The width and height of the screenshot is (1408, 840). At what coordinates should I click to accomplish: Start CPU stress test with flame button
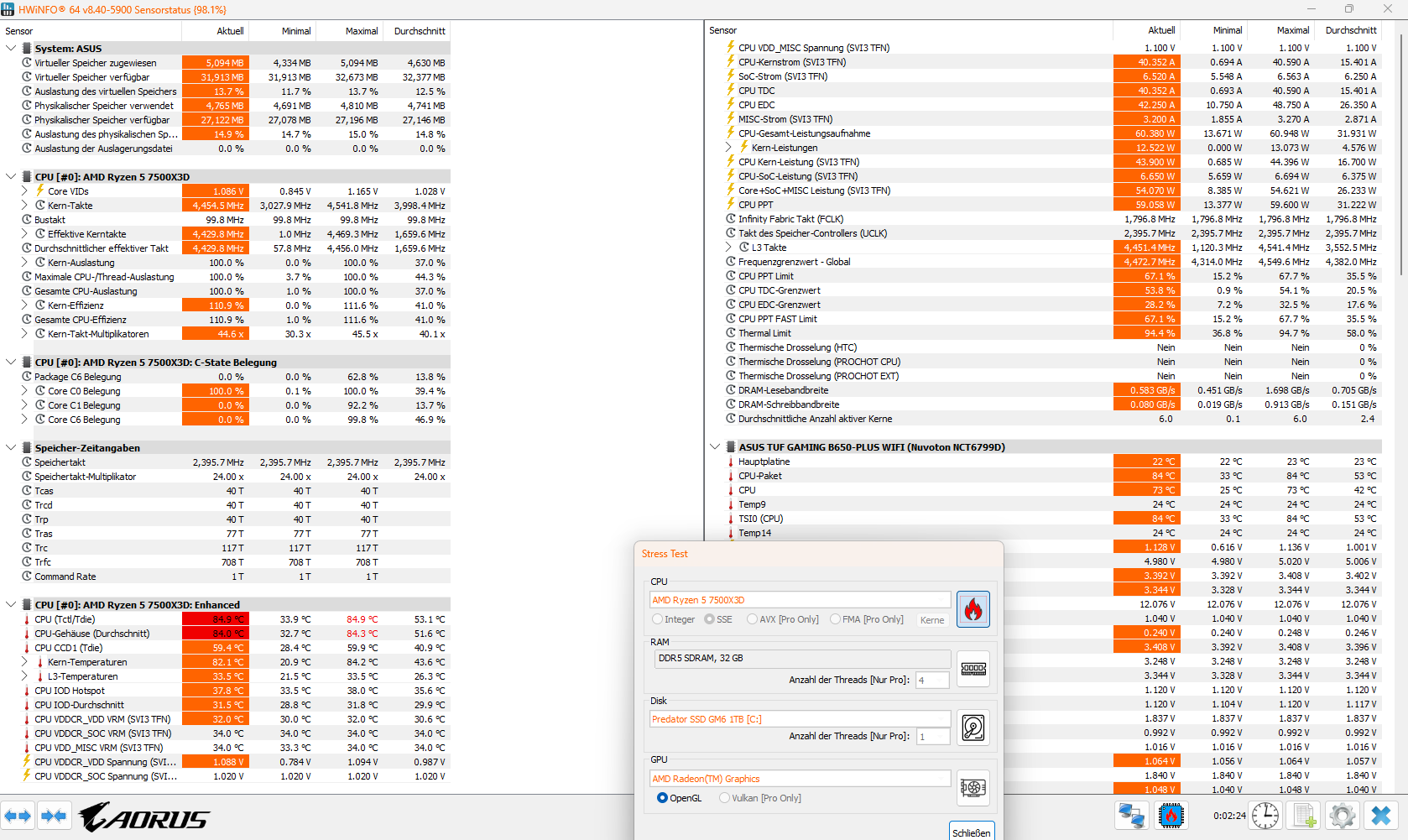coord(973,609)
